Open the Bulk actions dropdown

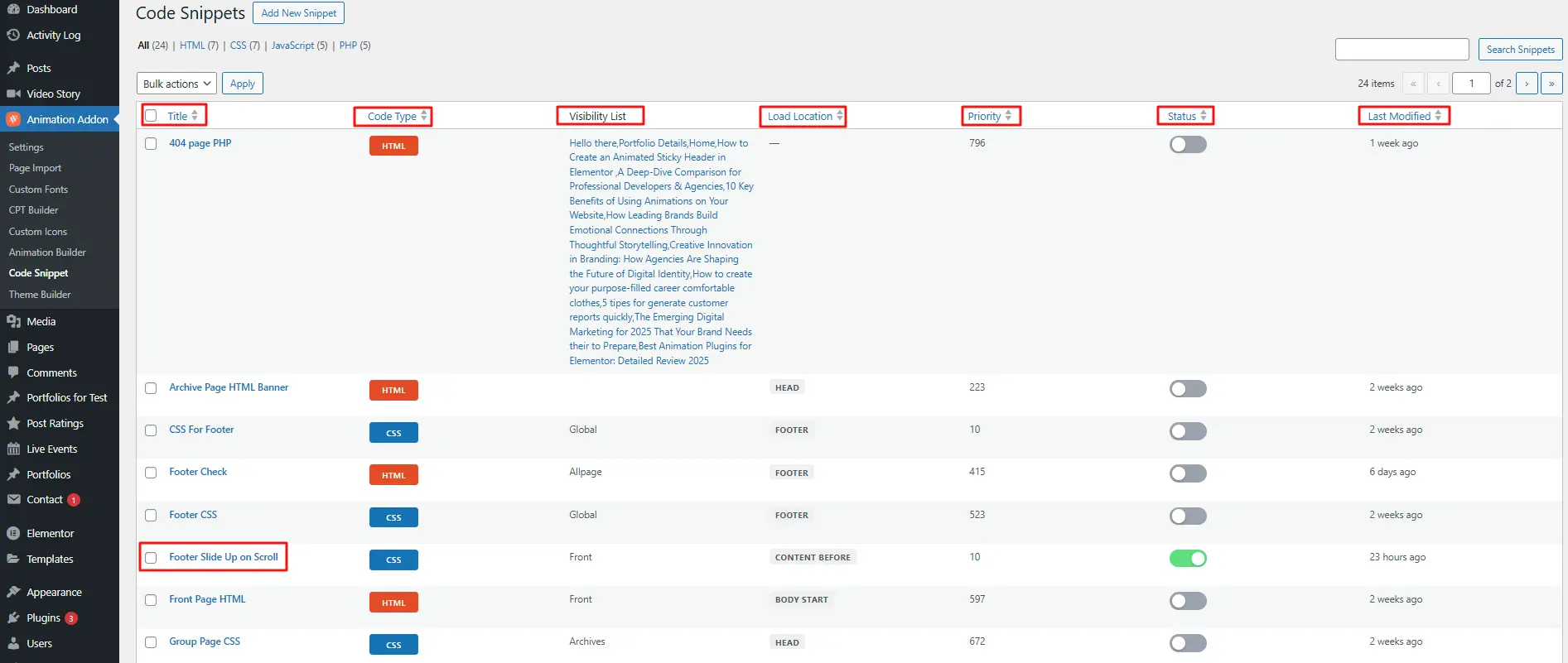coord(176,84)
